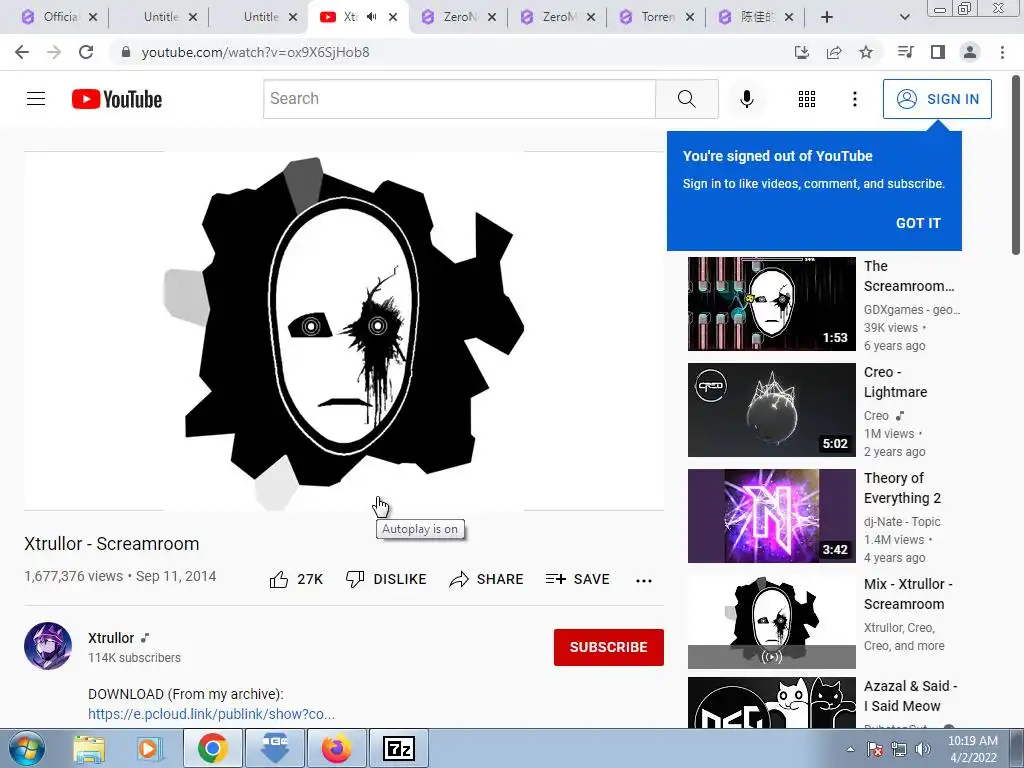
Task: Switch to the Official tab
Action: [x=57, y=17]
